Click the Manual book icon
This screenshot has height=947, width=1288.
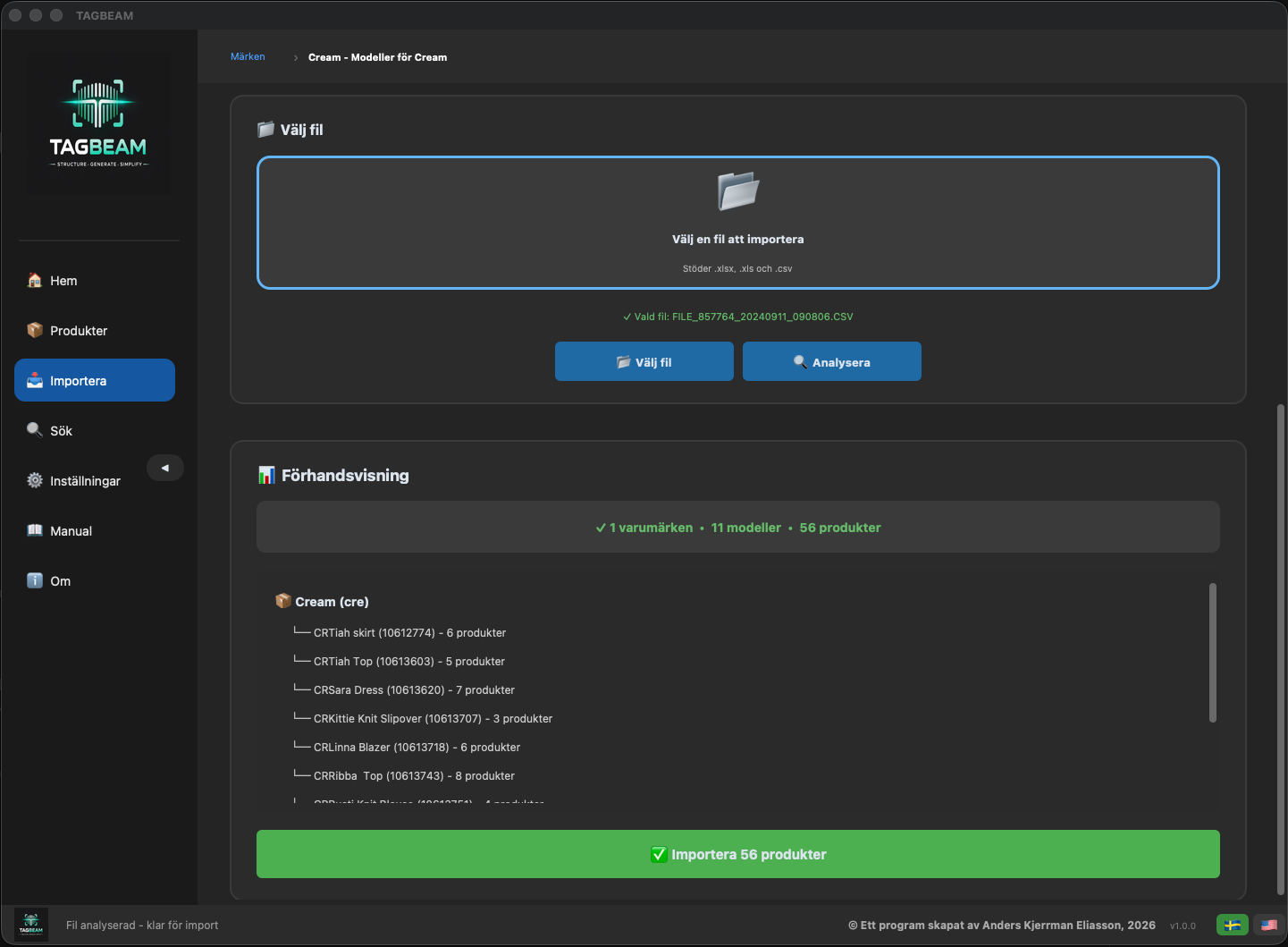(x=35, y=530)
